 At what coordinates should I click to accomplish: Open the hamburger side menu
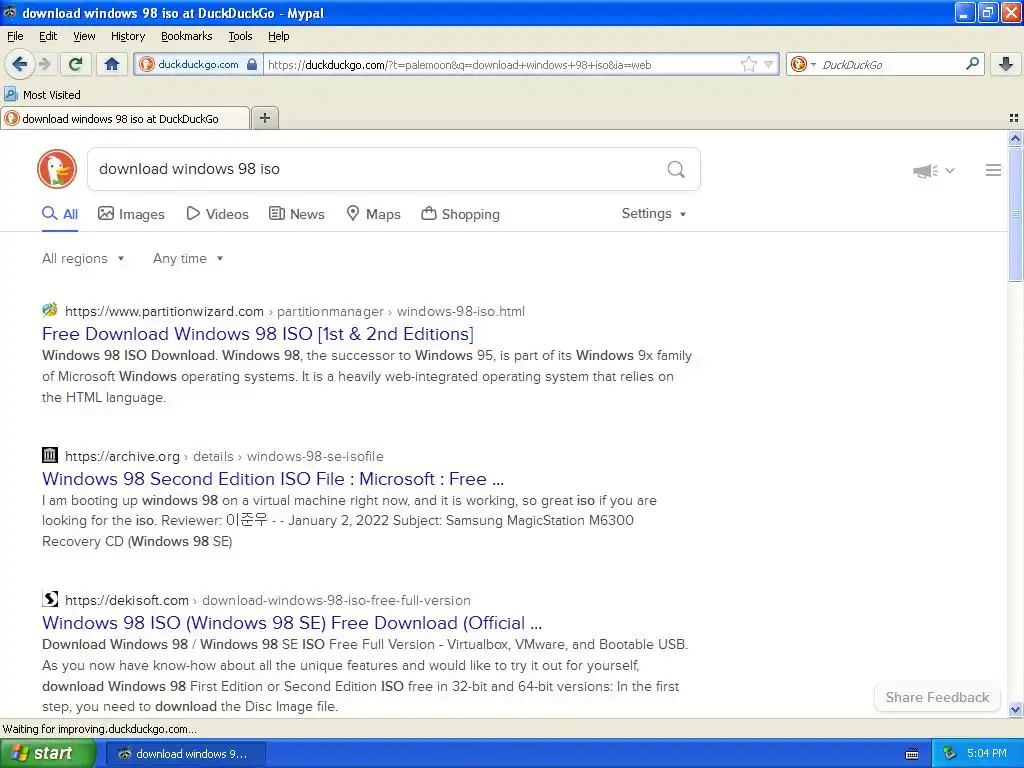coord(993,170)
